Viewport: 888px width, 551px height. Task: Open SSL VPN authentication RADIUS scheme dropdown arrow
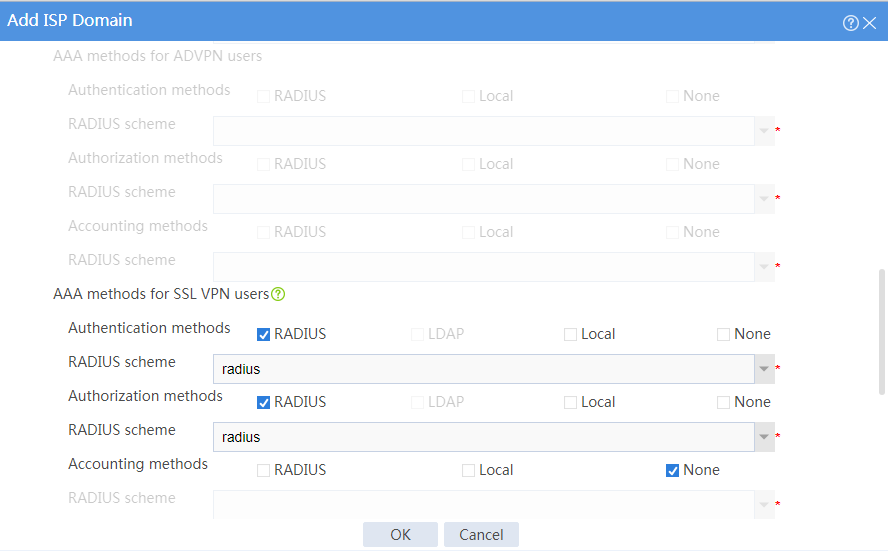point(764,369)
